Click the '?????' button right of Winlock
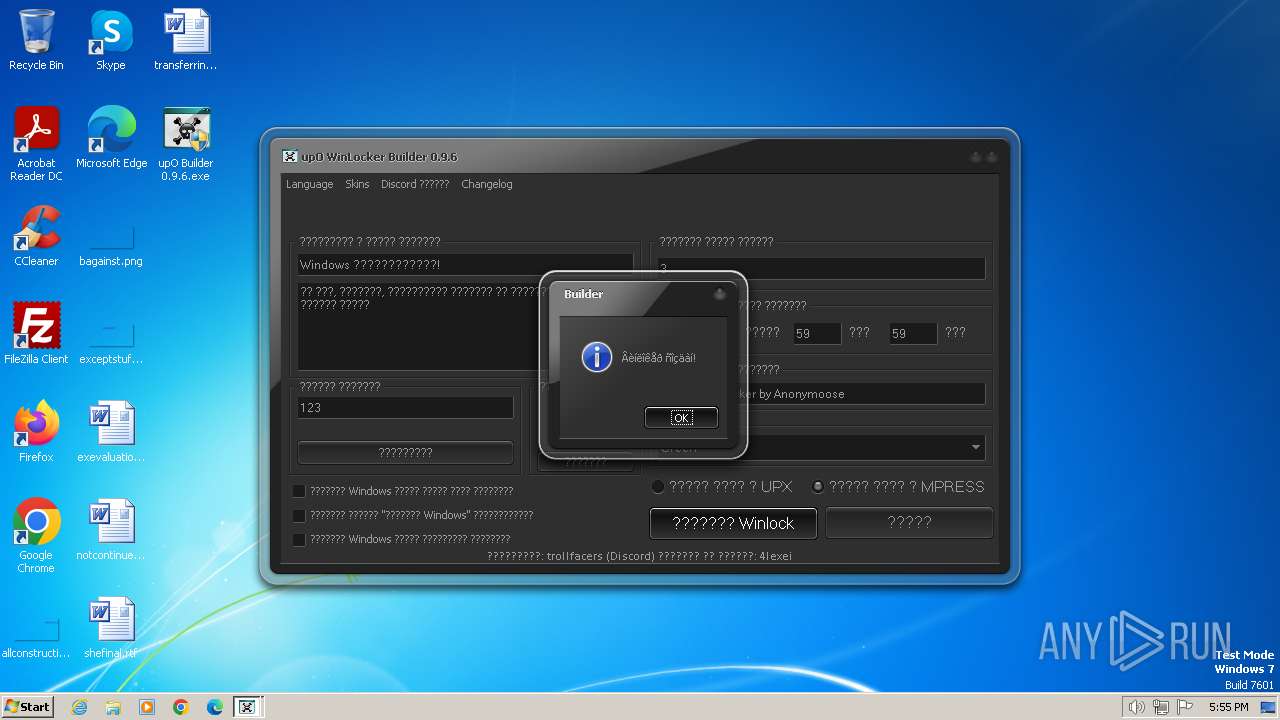The image size is (1280, 720). (909, 522)
